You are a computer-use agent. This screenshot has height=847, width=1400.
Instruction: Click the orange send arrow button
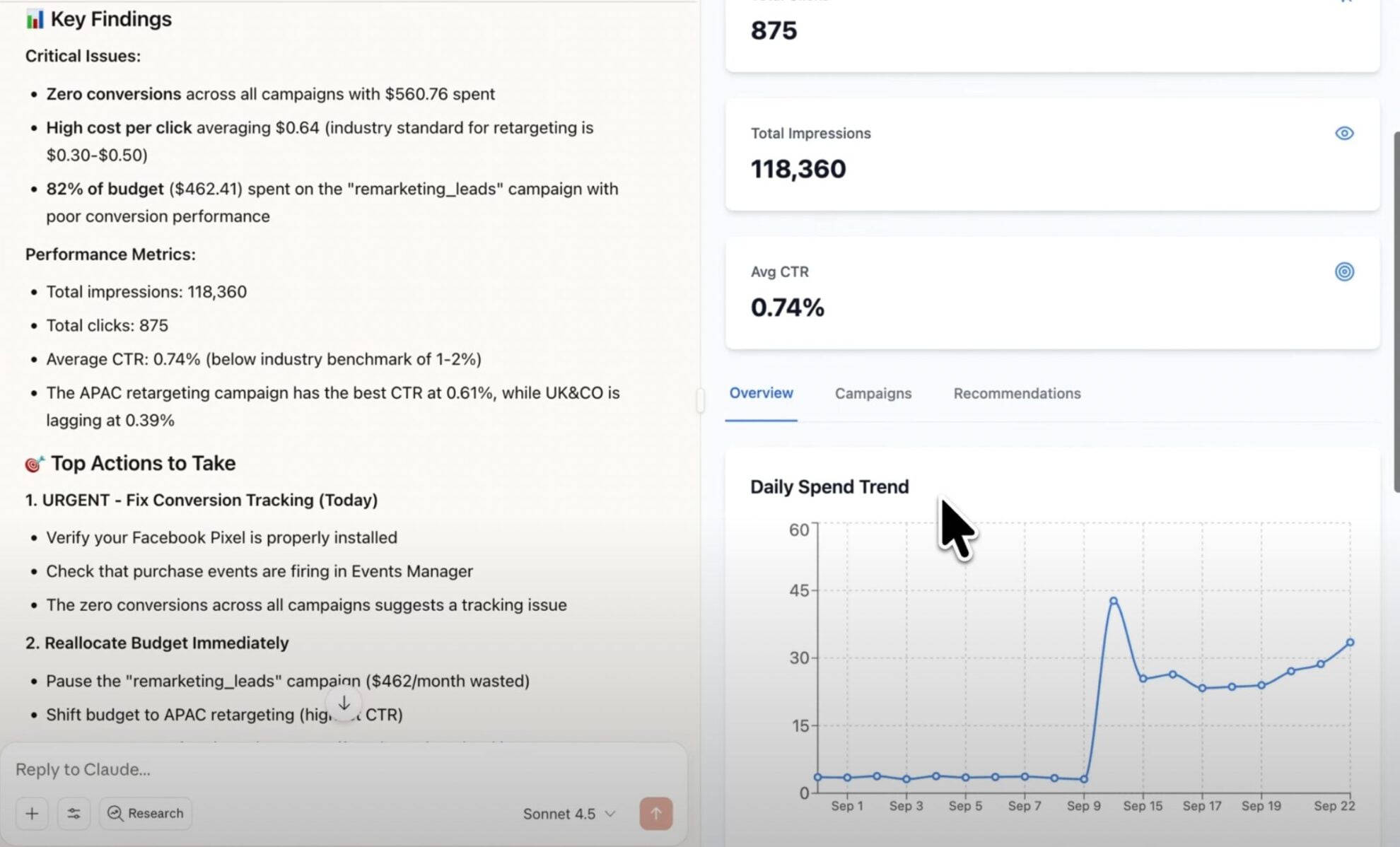(x=655, y=813)
